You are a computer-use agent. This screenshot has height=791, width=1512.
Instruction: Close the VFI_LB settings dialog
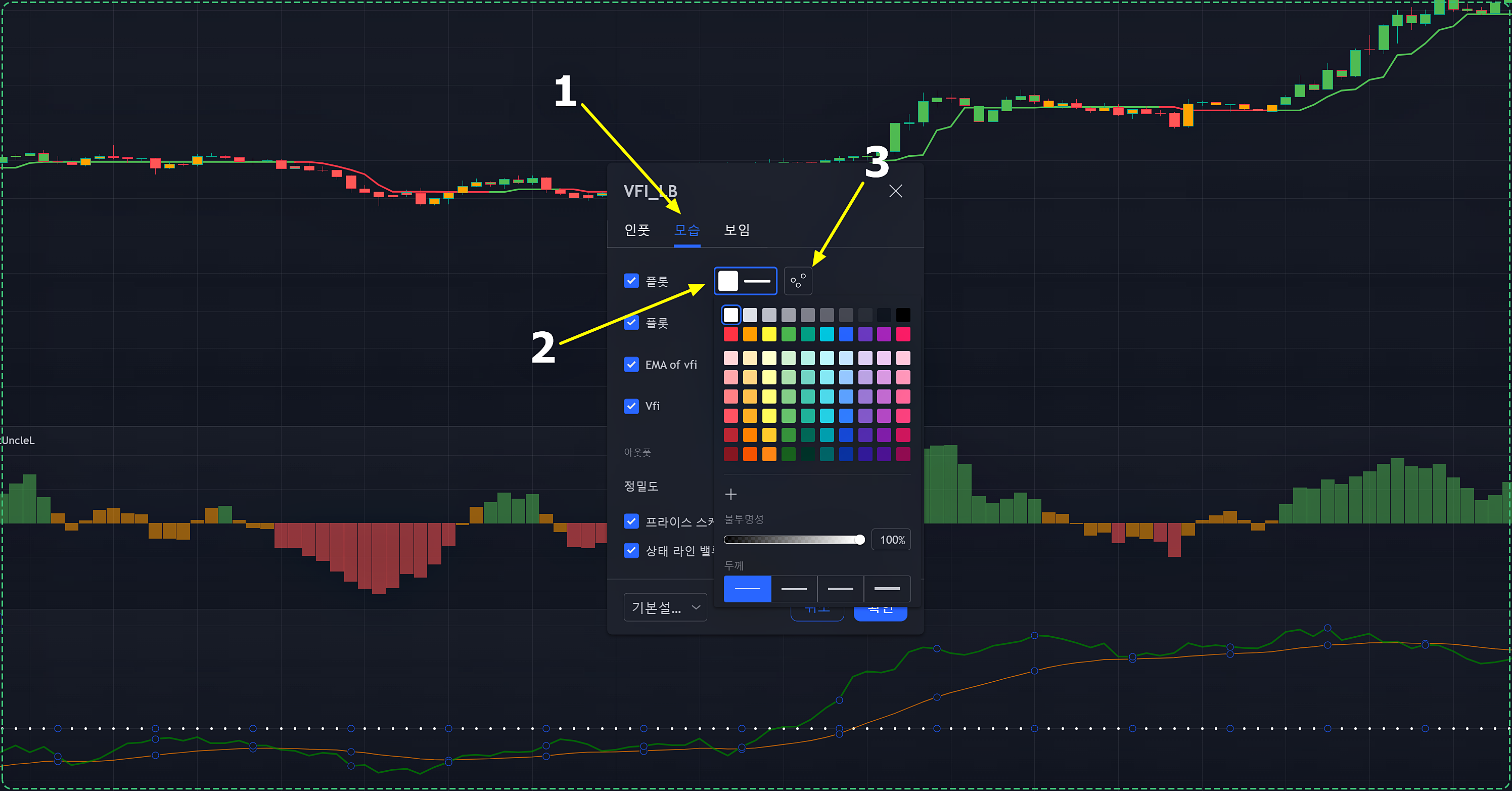point(895,191)
